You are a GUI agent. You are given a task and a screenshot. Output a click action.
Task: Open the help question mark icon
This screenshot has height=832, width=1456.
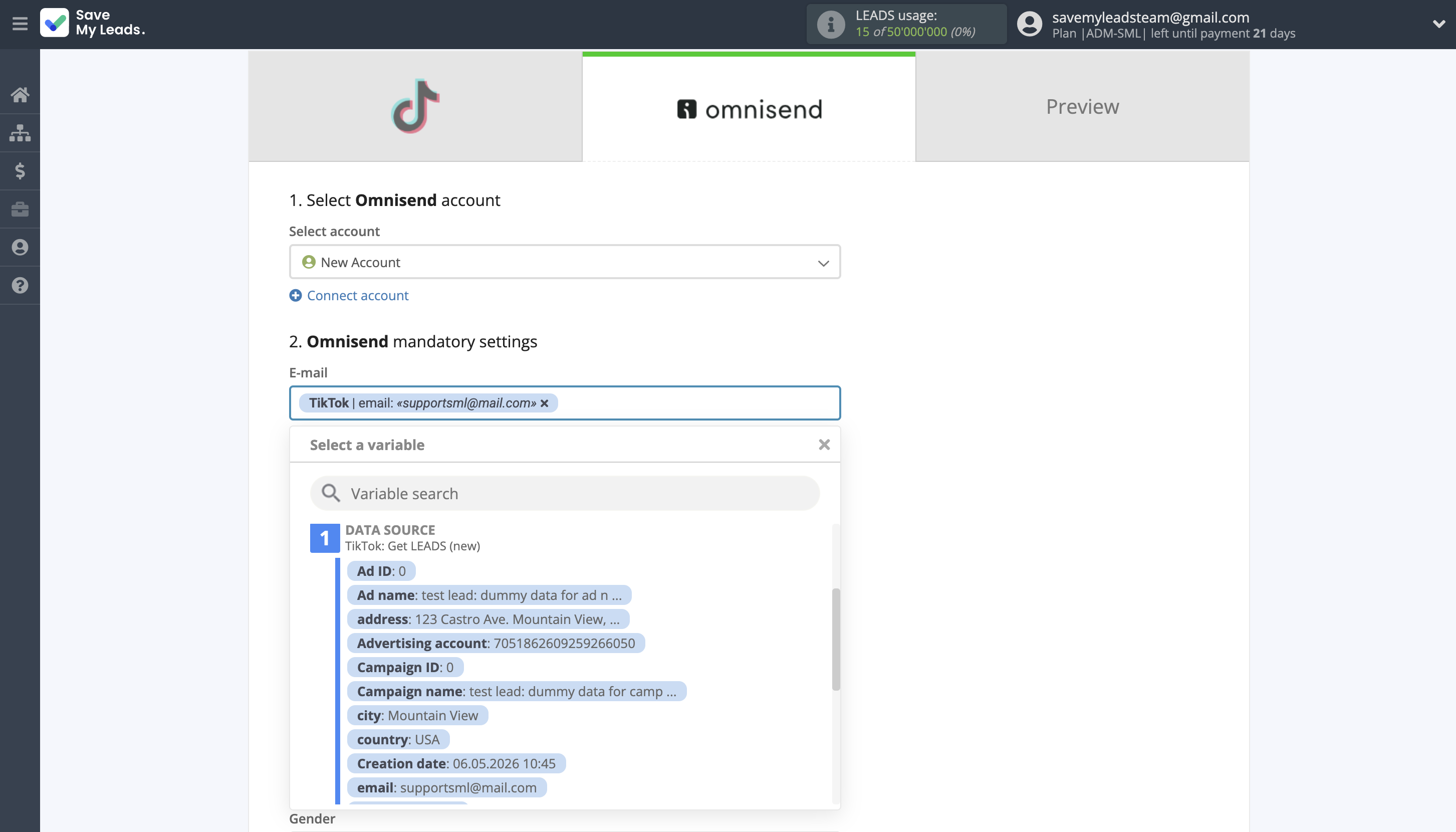[20, 285]
